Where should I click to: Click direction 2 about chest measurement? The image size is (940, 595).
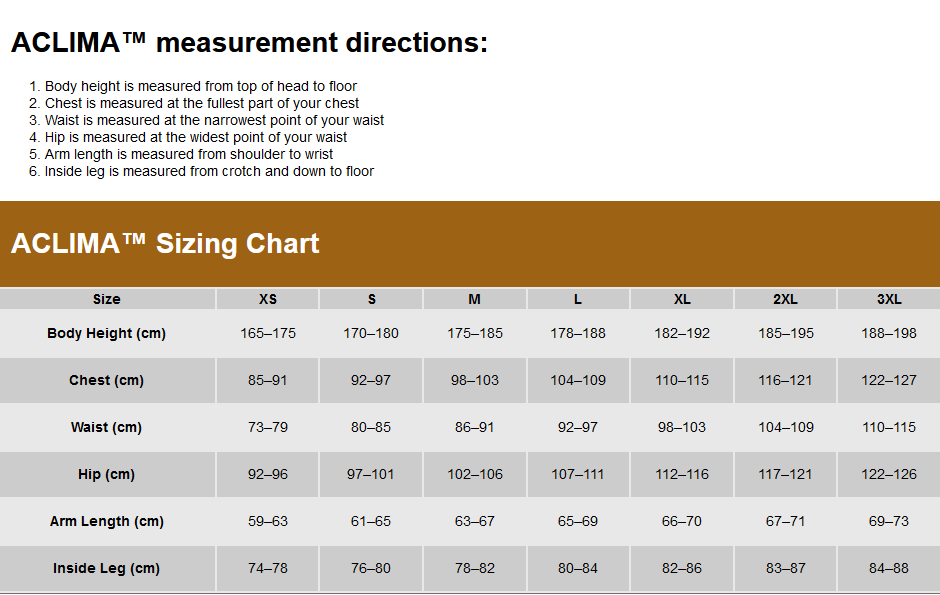(201, 103)
